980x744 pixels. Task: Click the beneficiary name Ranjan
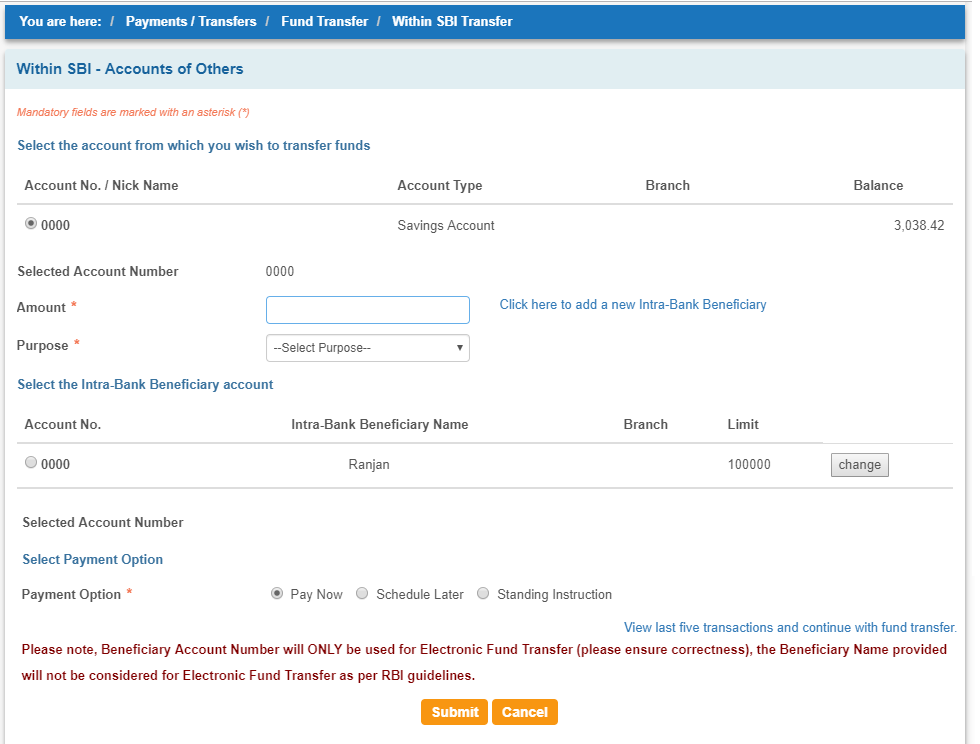(369, 465)
